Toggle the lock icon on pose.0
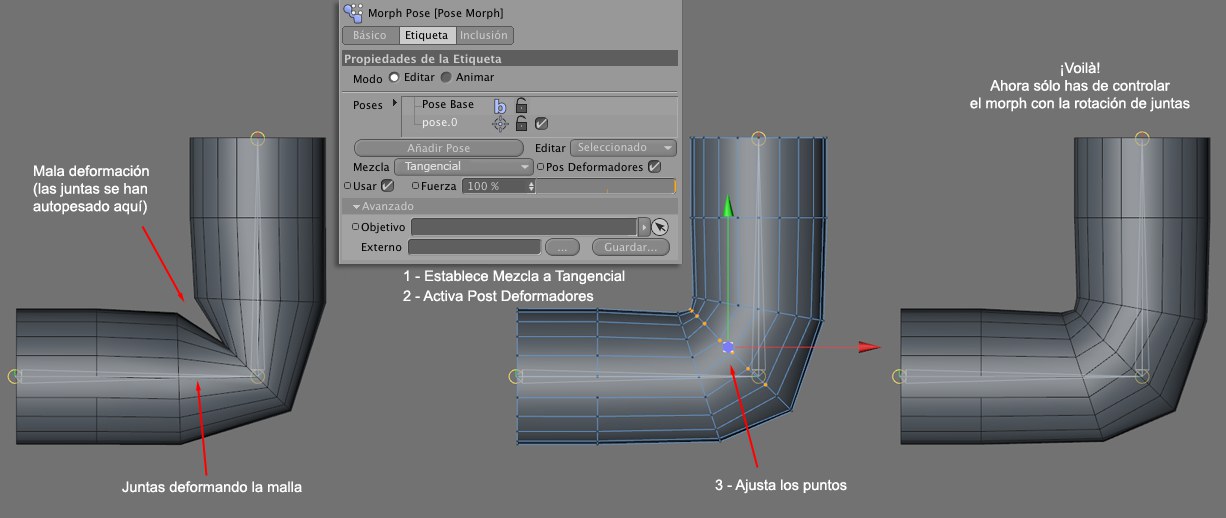The image size is (1226, 518). click(x=521, y=124)
